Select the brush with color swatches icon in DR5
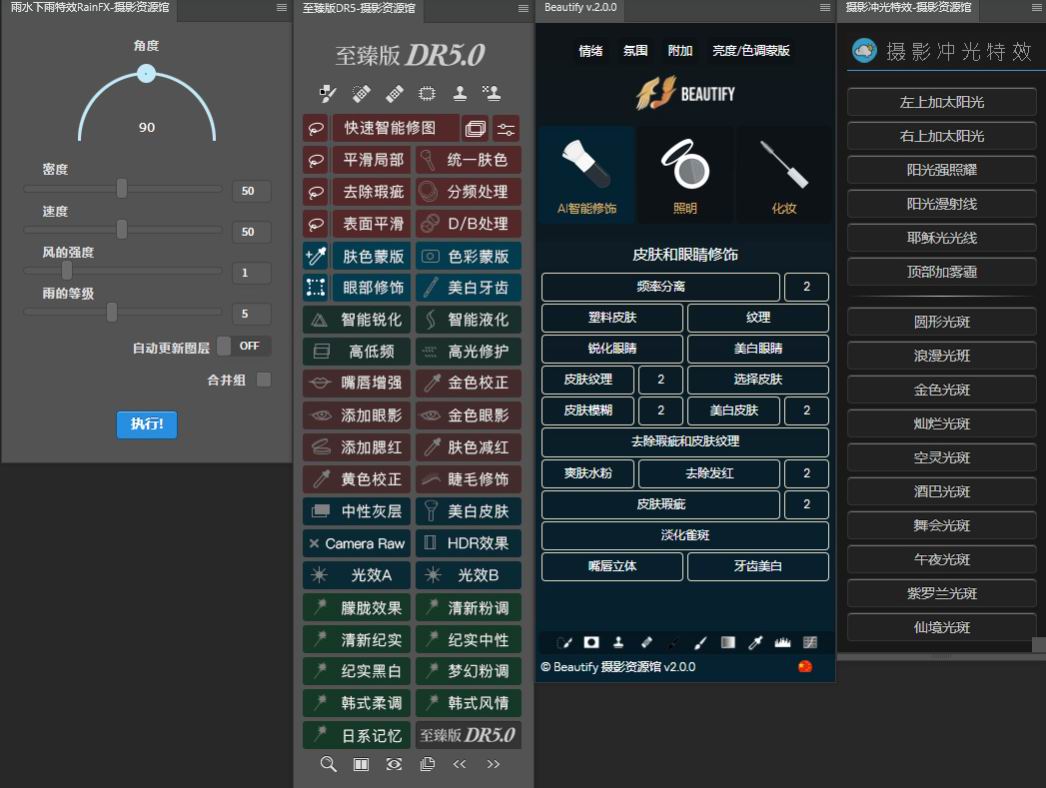1046x788 pixels. tap(328, 93)
